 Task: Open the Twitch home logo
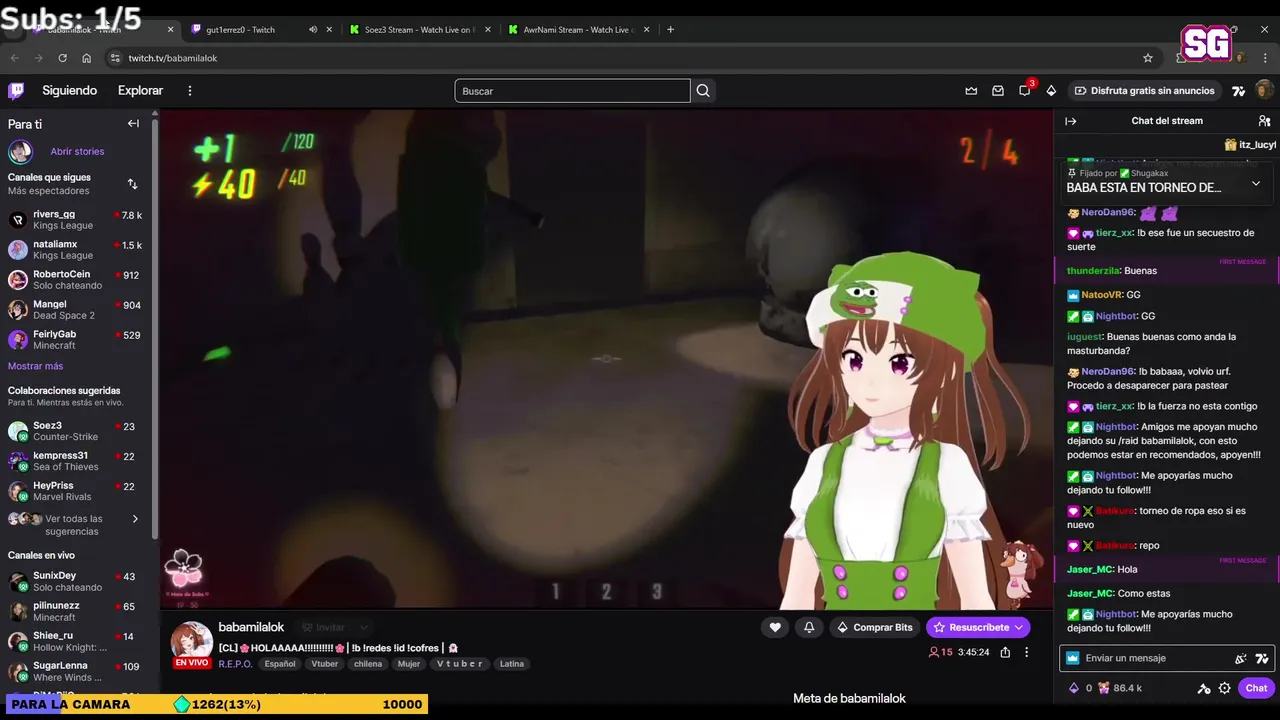pyautogui.click(x=16, y=91)
